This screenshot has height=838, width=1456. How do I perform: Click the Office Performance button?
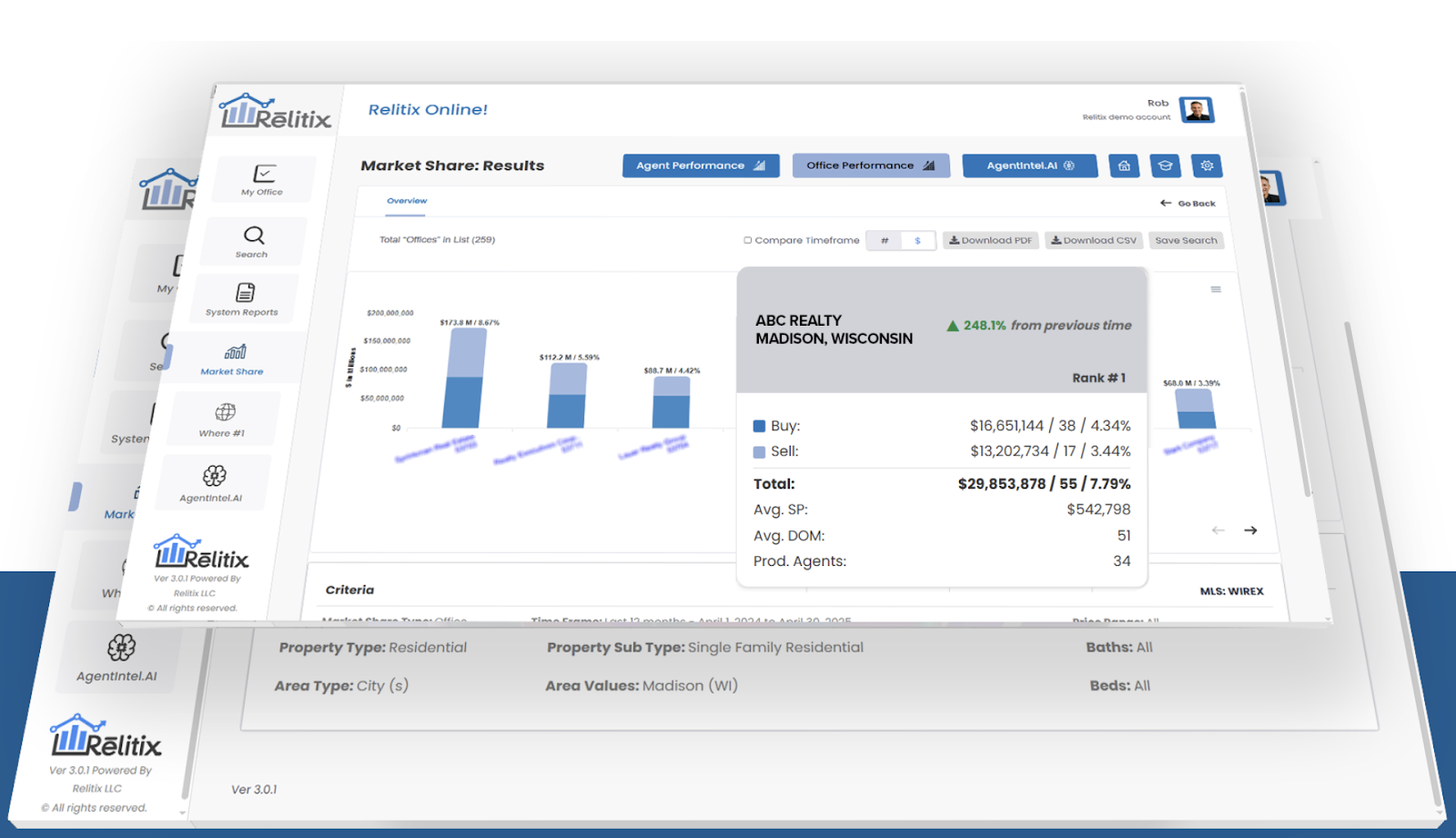tap(871, 166)
